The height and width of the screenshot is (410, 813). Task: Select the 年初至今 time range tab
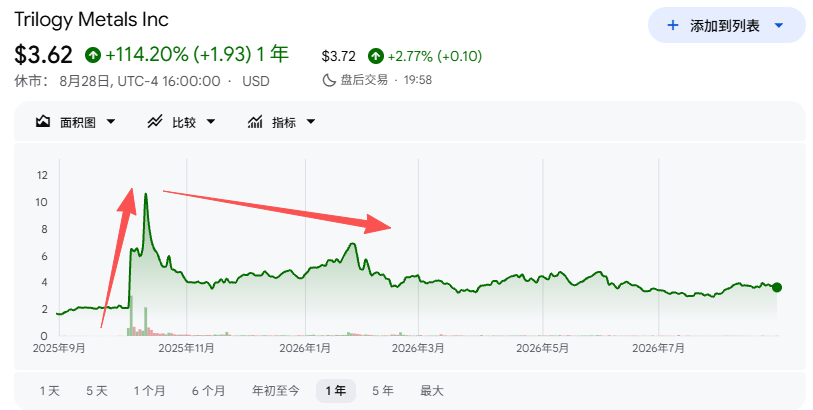[x=276, y=391]
